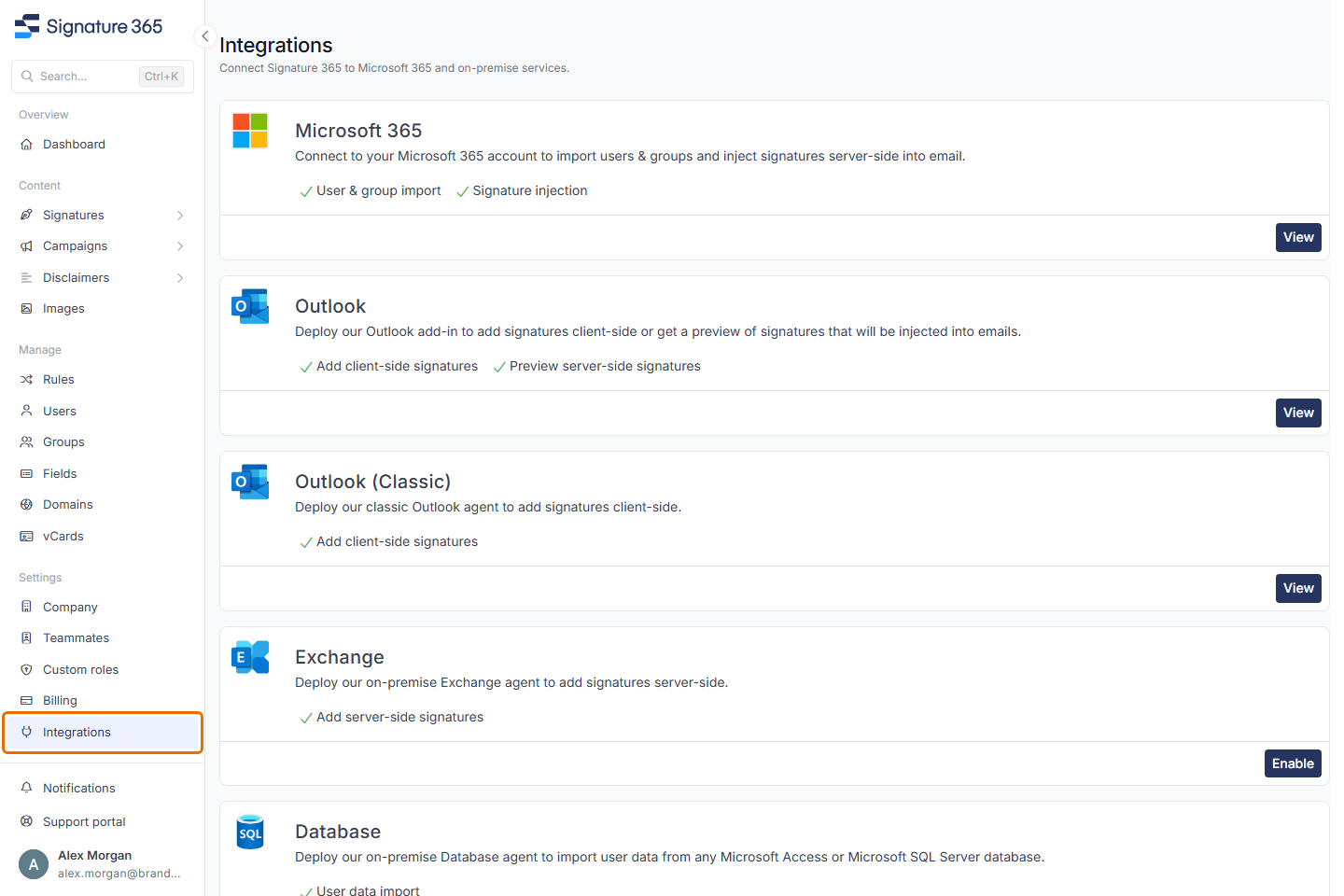Go to the Rules page

click(103, 380)
